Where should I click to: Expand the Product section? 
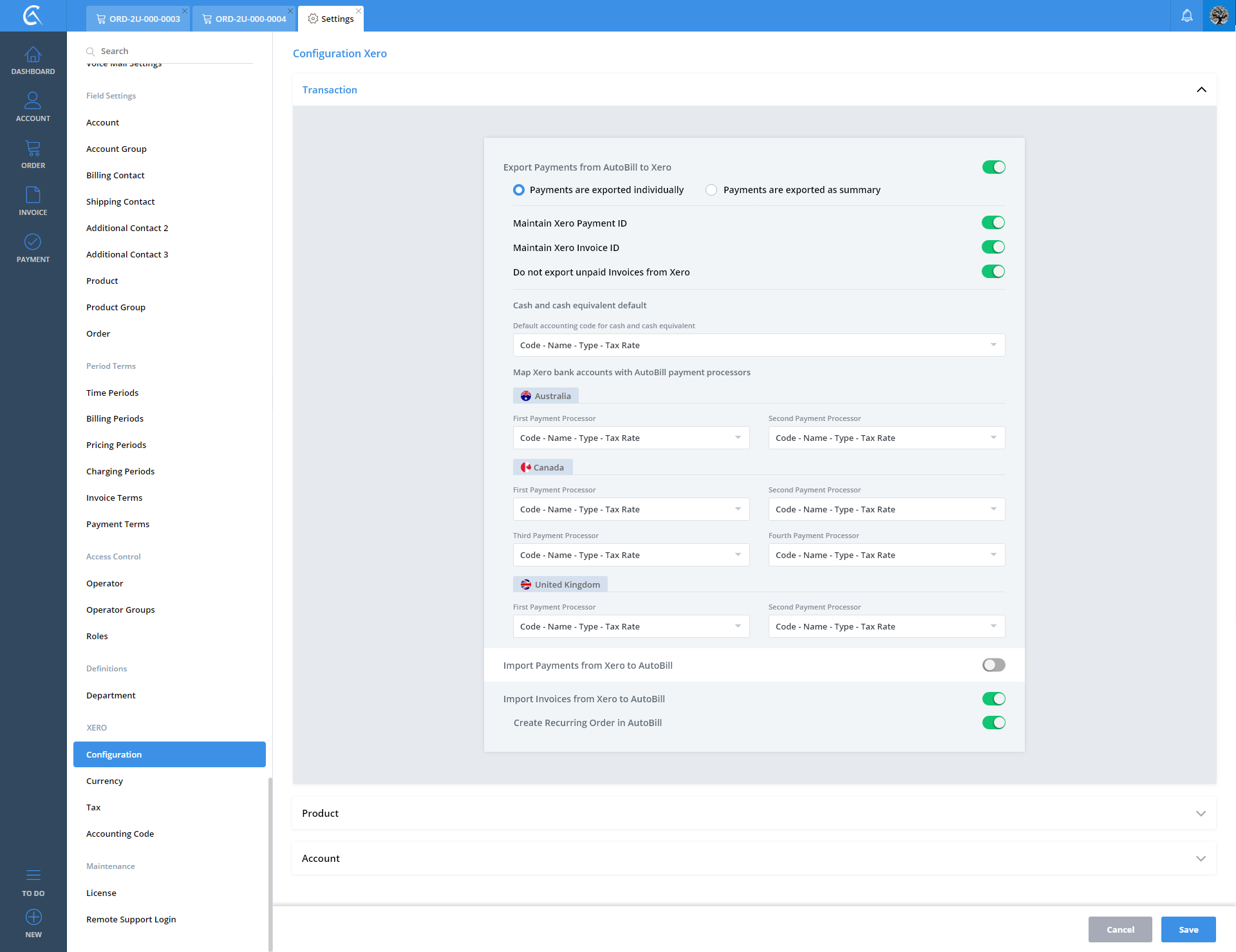pos(754,813)
